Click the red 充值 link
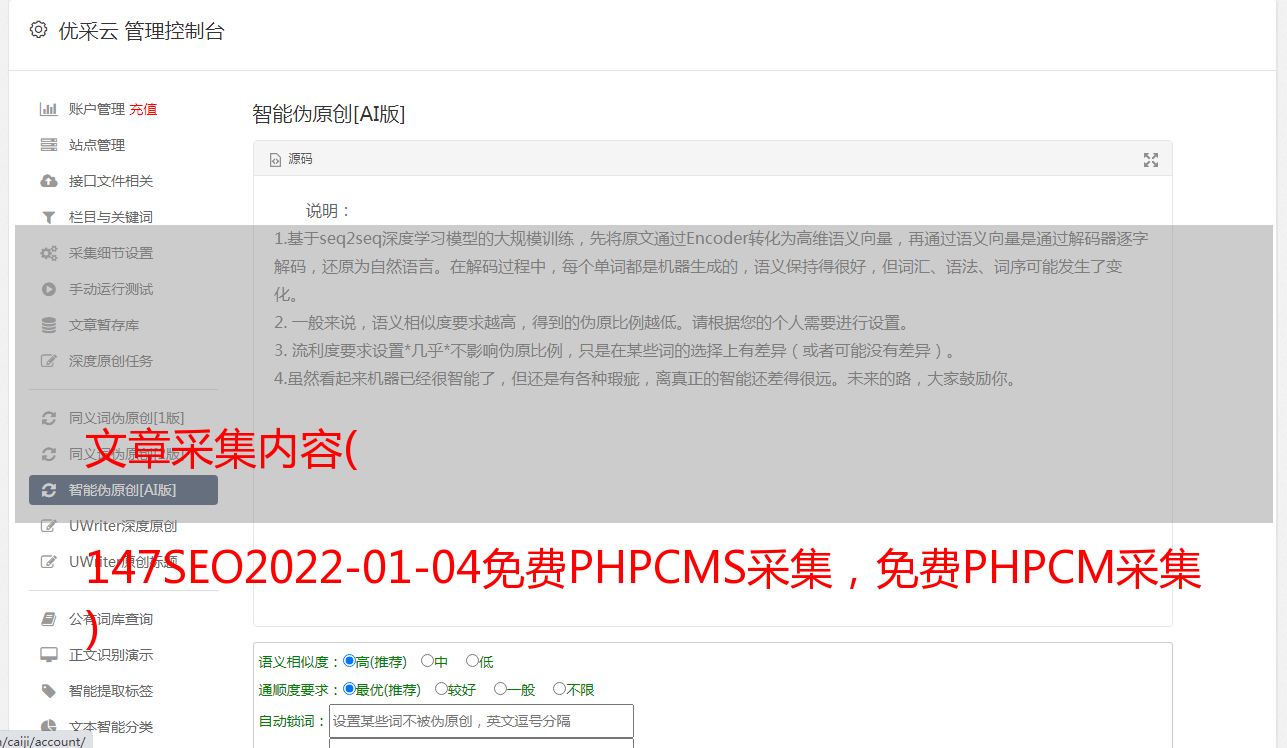 (x=143, y=109)
